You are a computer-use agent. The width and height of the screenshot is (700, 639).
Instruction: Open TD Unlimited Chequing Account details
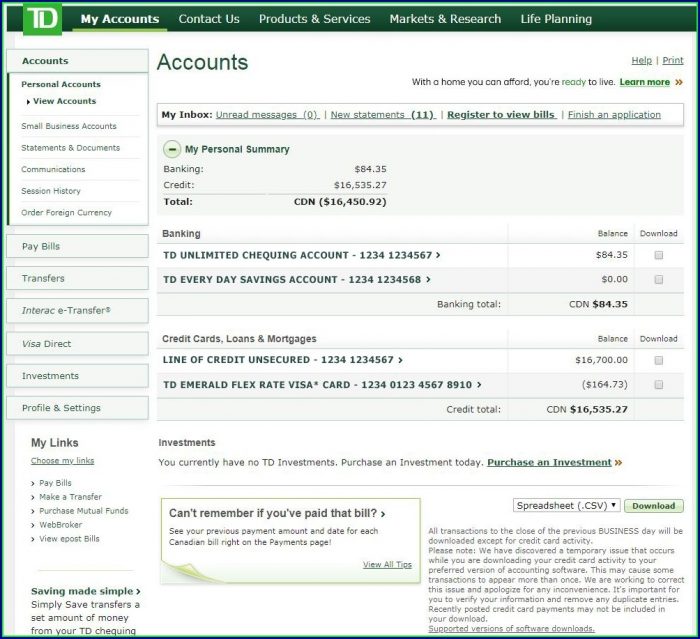[302, 255]
